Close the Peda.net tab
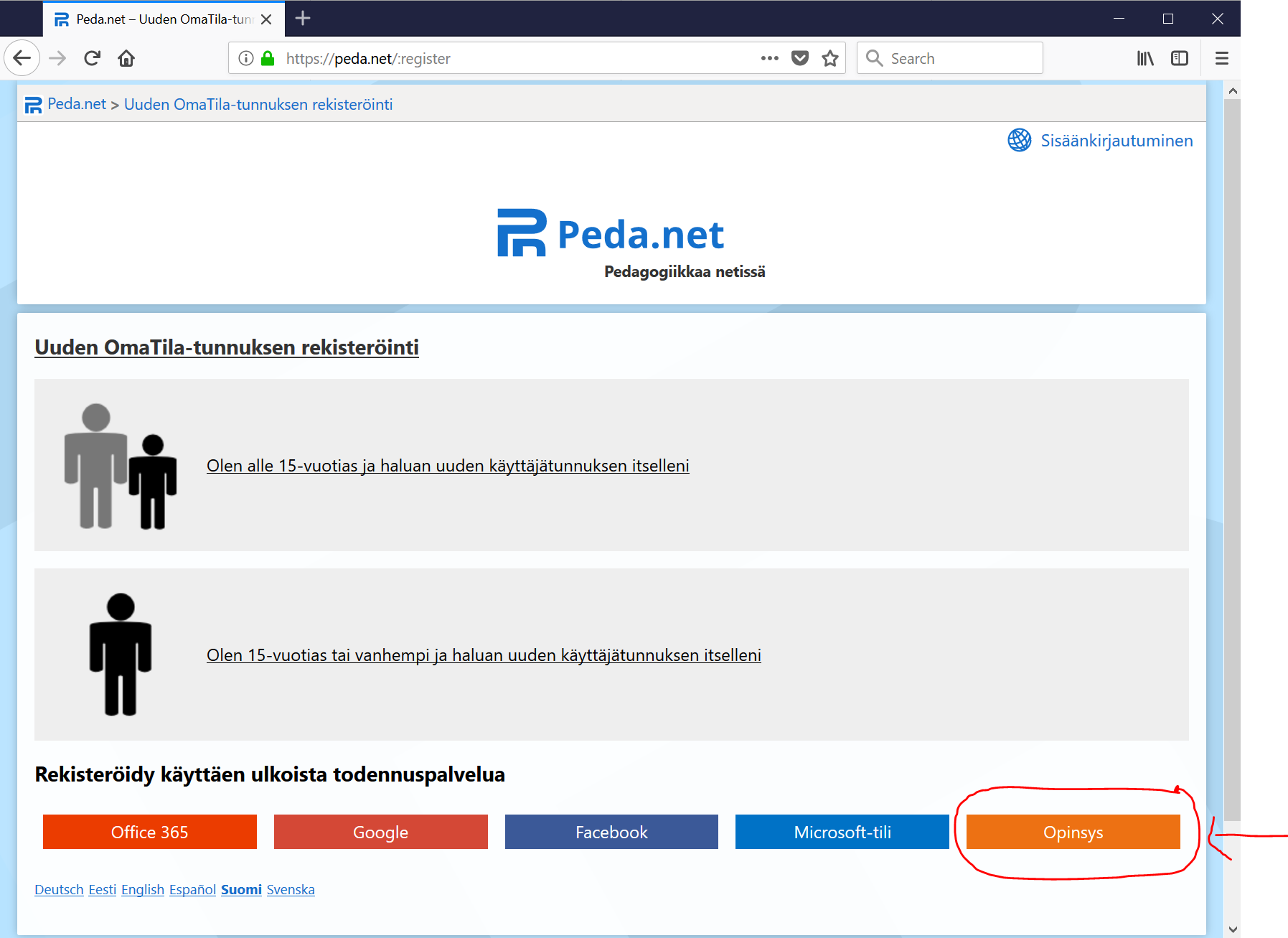Image resolution: width=1288 pixels, height=938 pixels. click(266, 19)
